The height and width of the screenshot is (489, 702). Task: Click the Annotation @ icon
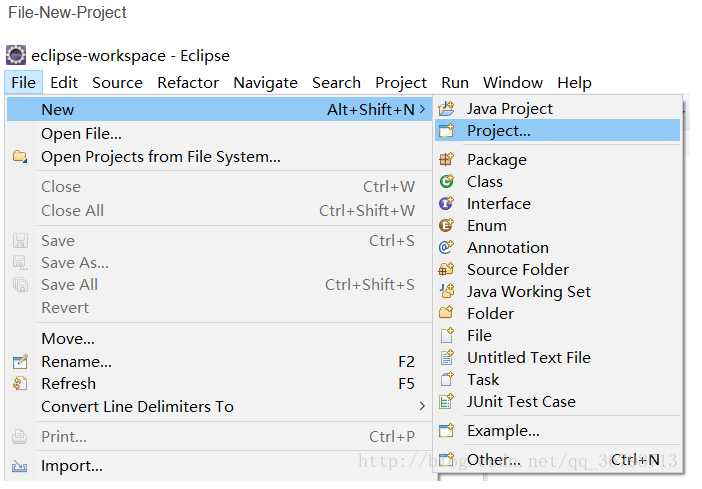point(446,247)
